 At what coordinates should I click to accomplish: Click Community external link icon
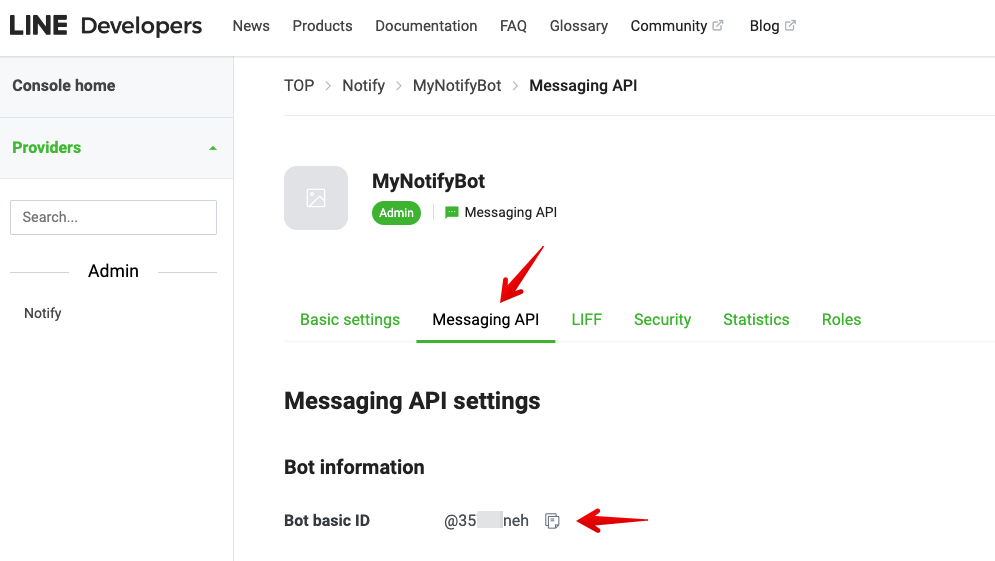(718, 25)
